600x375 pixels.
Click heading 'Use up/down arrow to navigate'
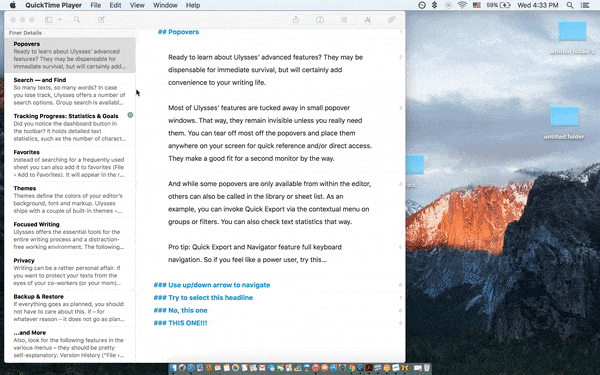(212, 285)
